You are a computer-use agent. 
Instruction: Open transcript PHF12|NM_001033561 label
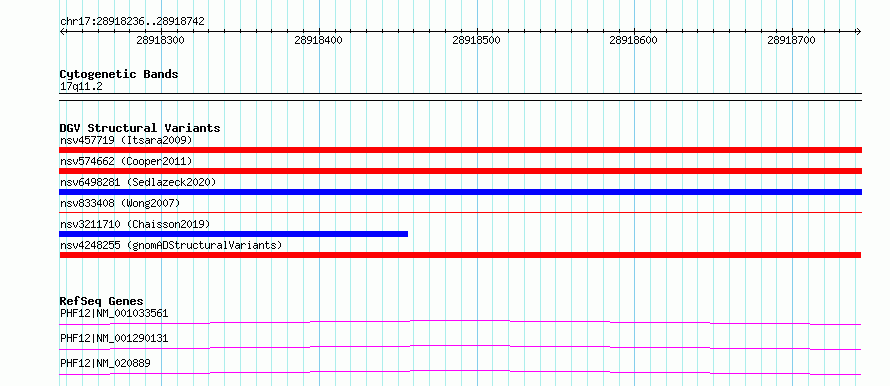coord(114,313)
